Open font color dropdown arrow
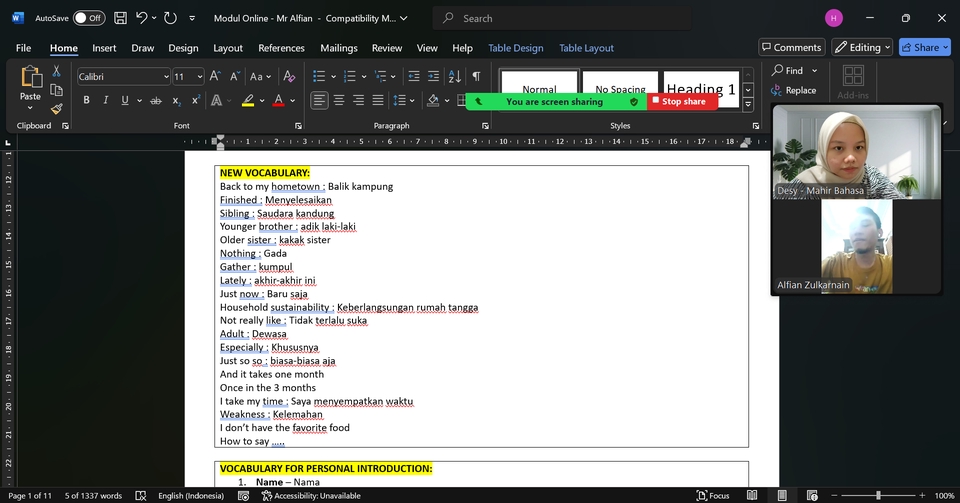 coord(293,100)
